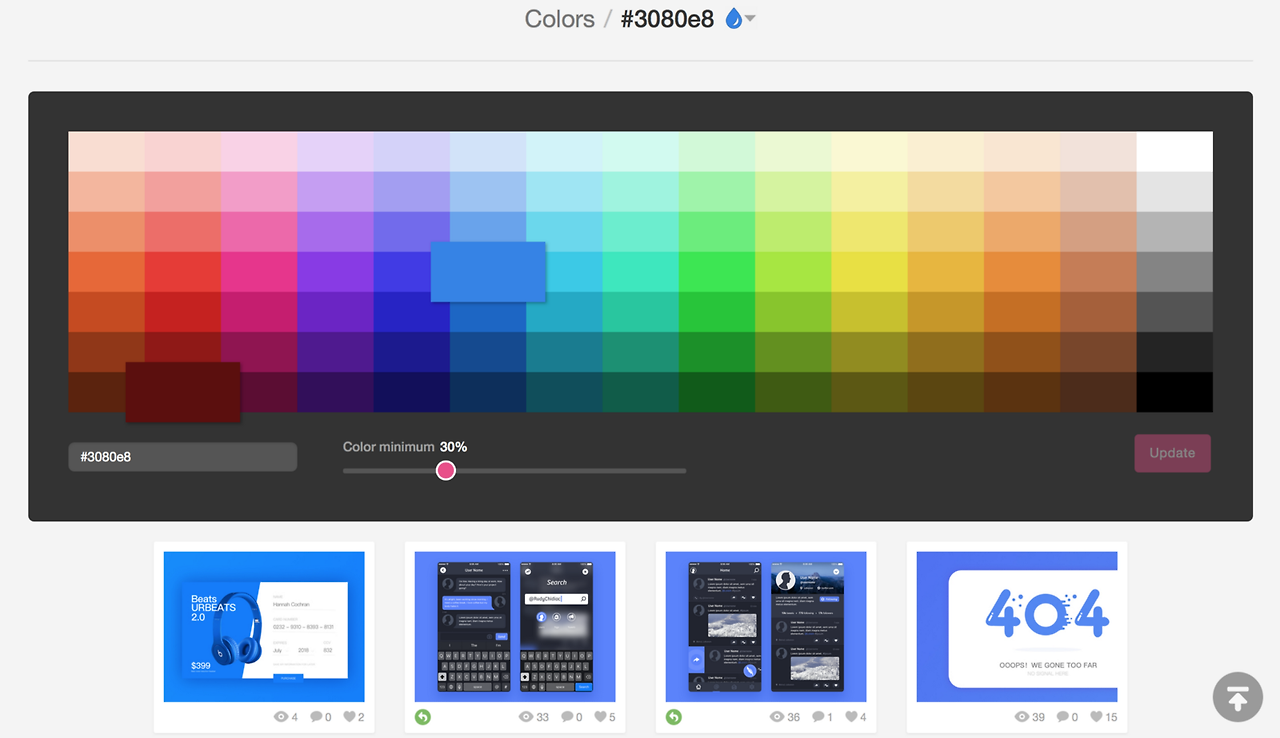
Task: Click the "OOOPS! WE GONE TOO FAR" text
Action: [1048, 664]
